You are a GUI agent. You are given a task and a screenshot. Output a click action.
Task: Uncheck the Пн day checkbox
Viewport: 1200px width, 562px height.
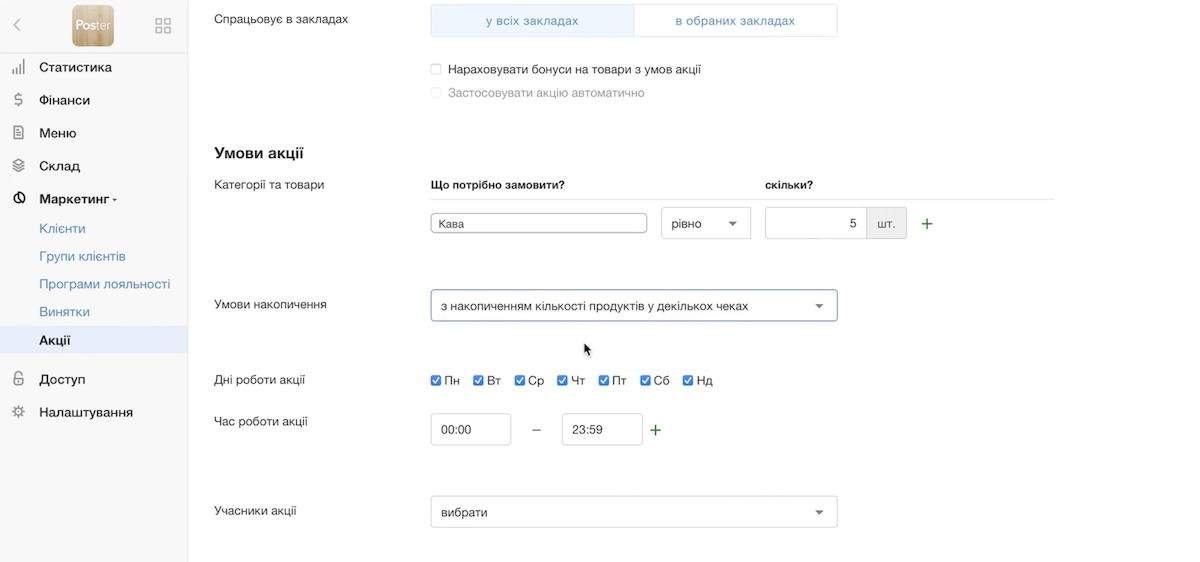click(436, 381)
